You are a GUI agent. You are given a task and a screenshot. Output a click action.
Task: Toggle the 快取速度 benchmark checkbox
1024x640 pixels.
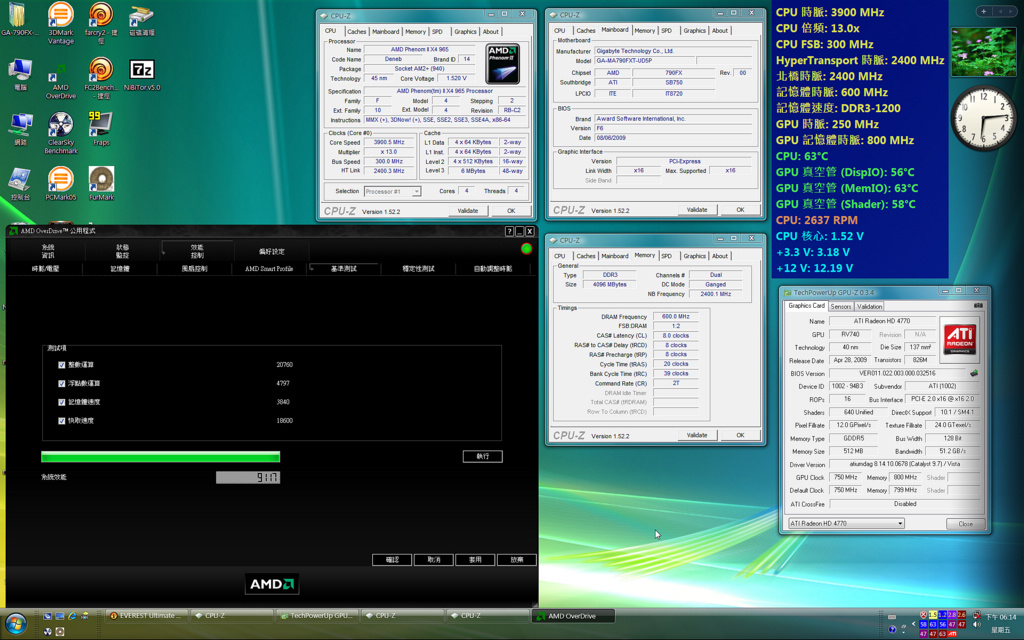[61, 421]
